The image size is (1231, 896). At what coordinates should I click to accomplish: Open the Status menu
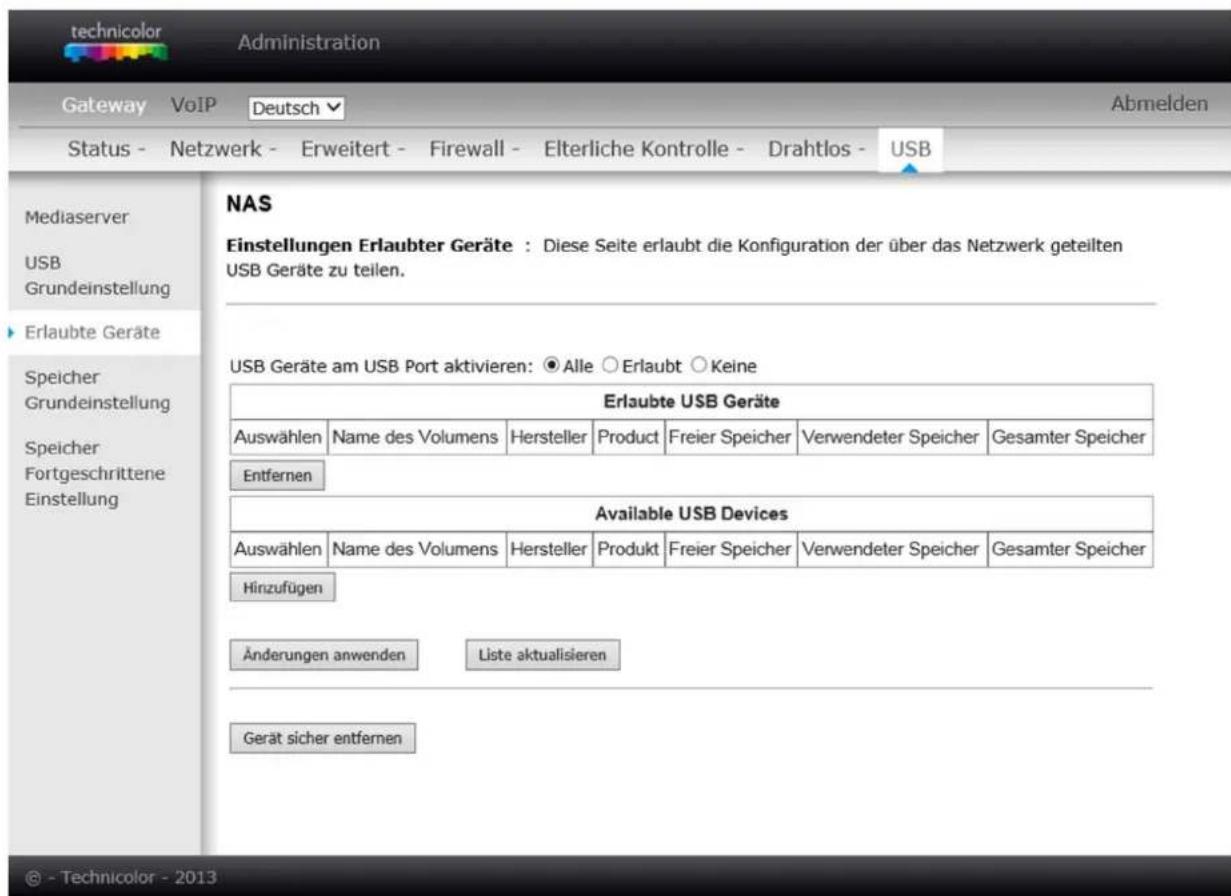tap(107, 149)
